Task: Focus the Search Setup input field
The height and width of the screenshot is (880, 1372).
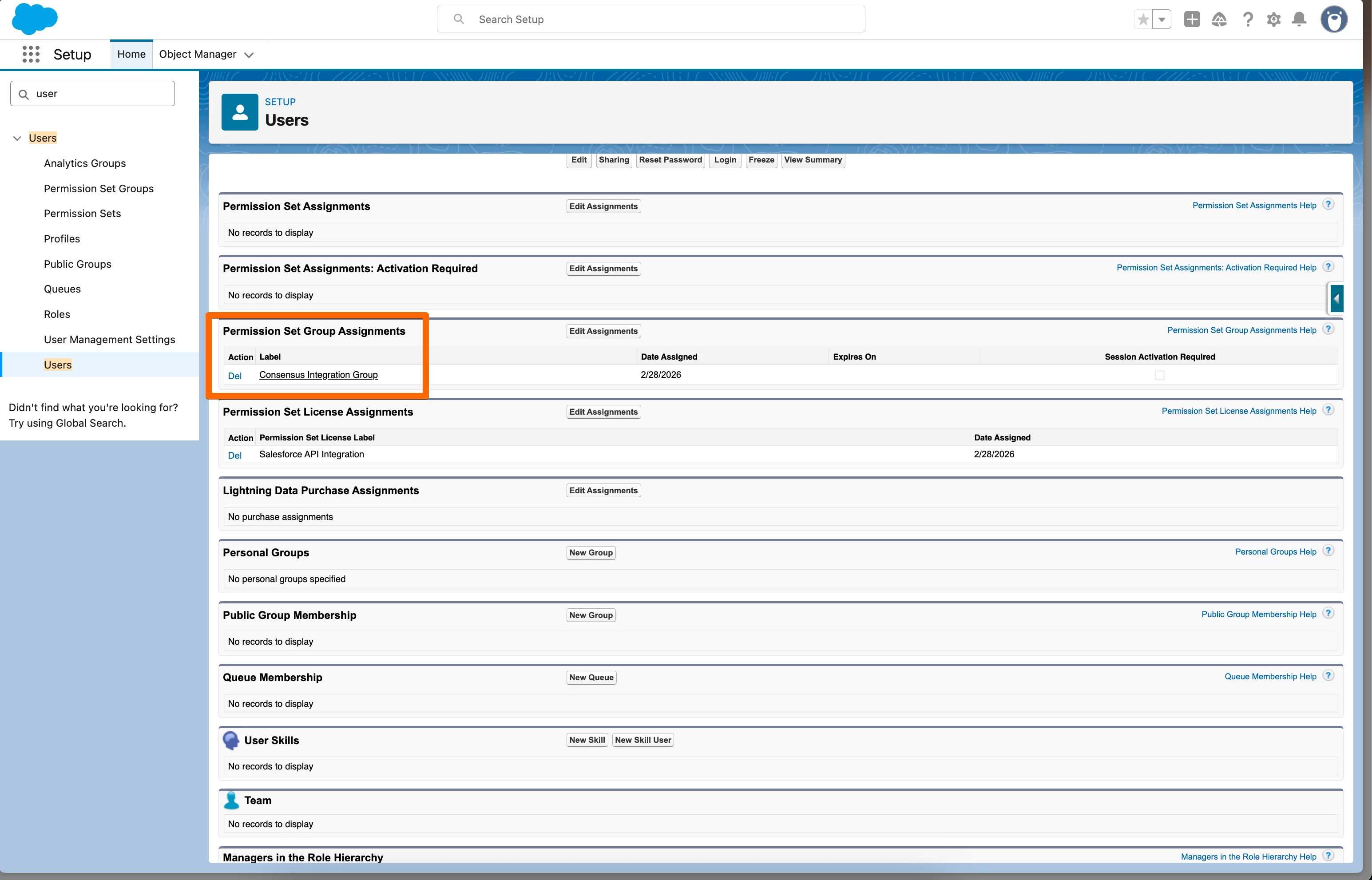Action: coord(651,20)
